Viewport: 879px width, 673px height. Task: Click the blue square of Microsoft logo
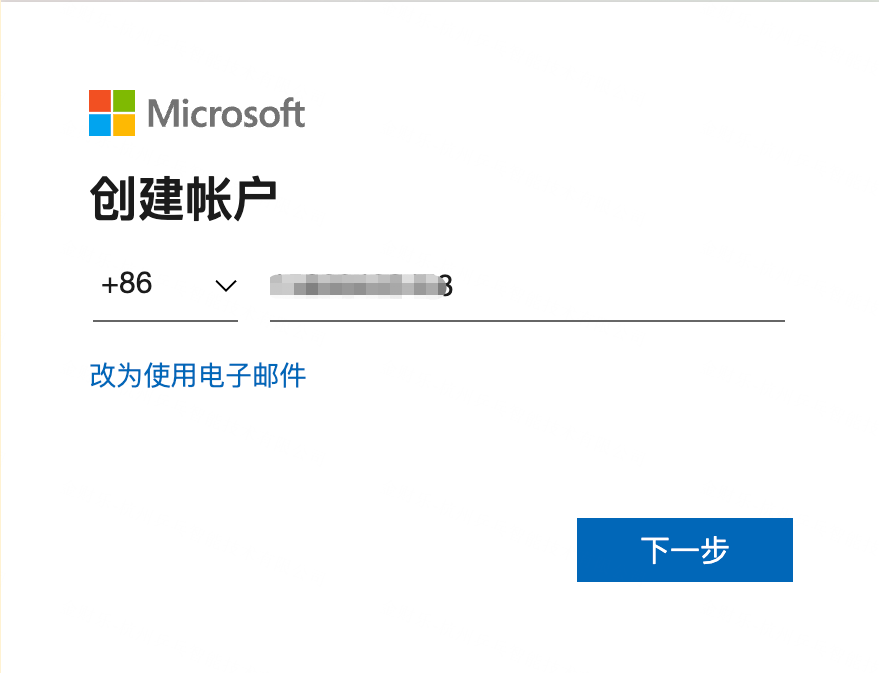[100, 125]
